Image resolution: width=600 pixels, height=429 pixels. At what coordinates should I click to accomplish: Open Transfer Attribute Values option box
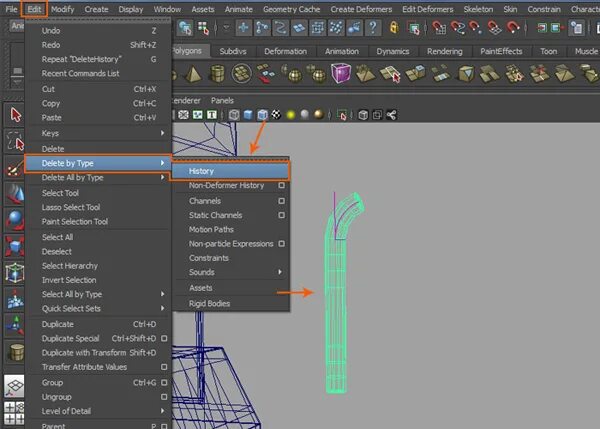coord(164,367)
